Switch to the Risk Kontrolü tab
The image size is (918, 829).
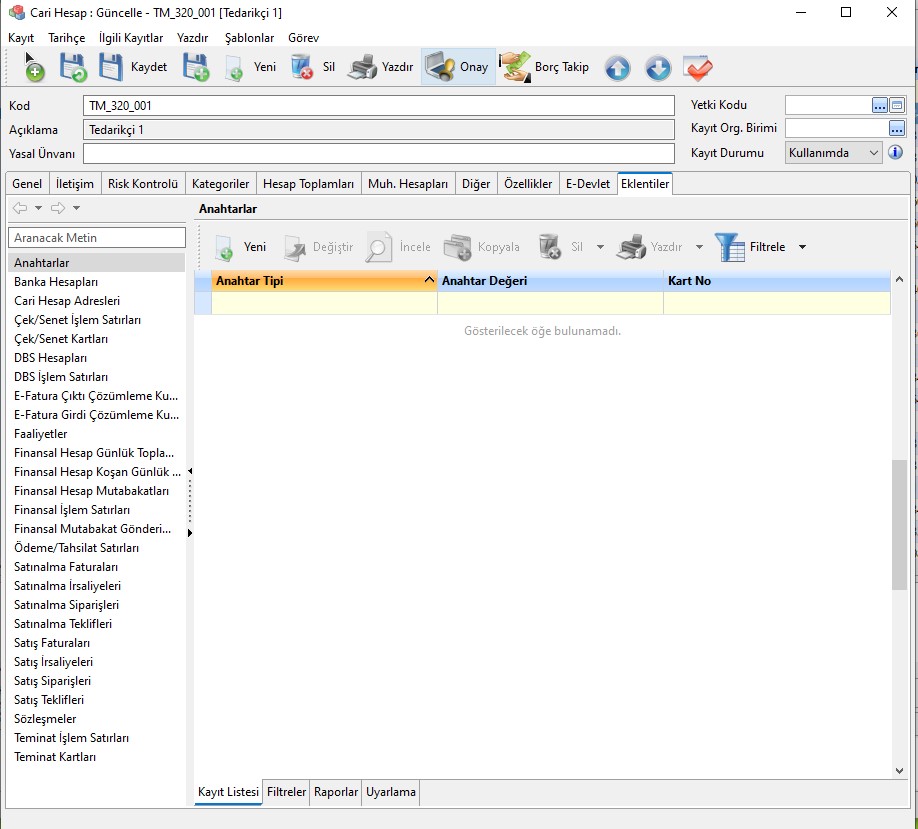pyautogui.click(x=143, y=184)
